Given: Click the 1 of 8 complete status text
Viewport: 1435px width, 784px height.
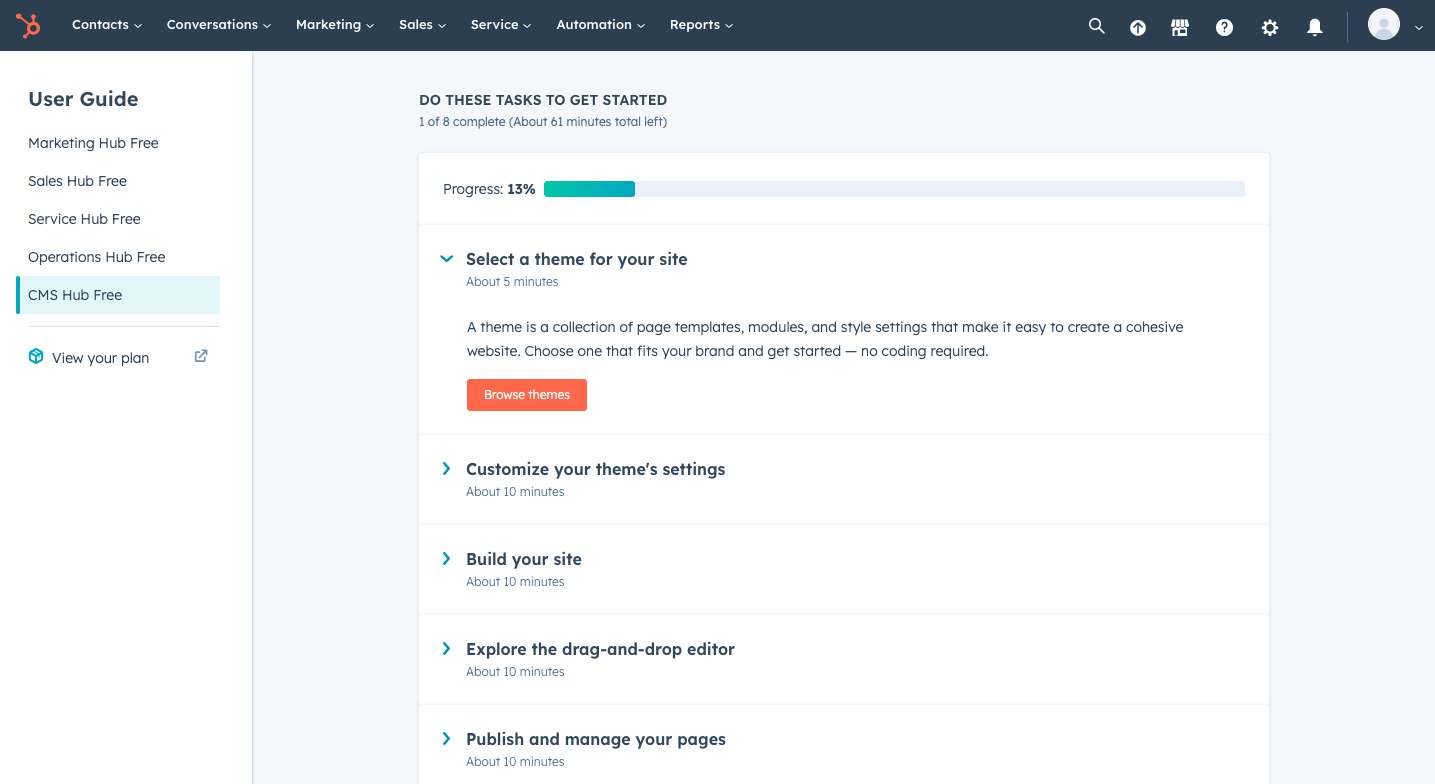Looking at the screenshot, I should click(x=543, y=122).
